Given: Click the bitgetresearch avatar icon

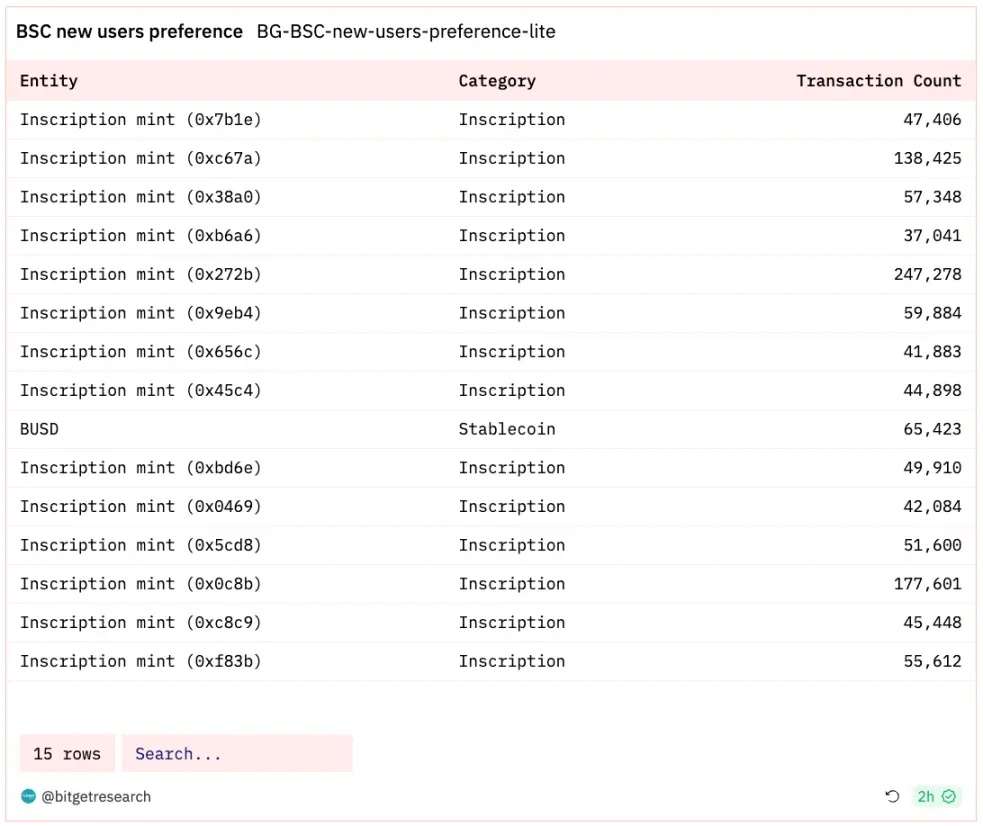Looking at the screenshot, I should pos(28,797).
